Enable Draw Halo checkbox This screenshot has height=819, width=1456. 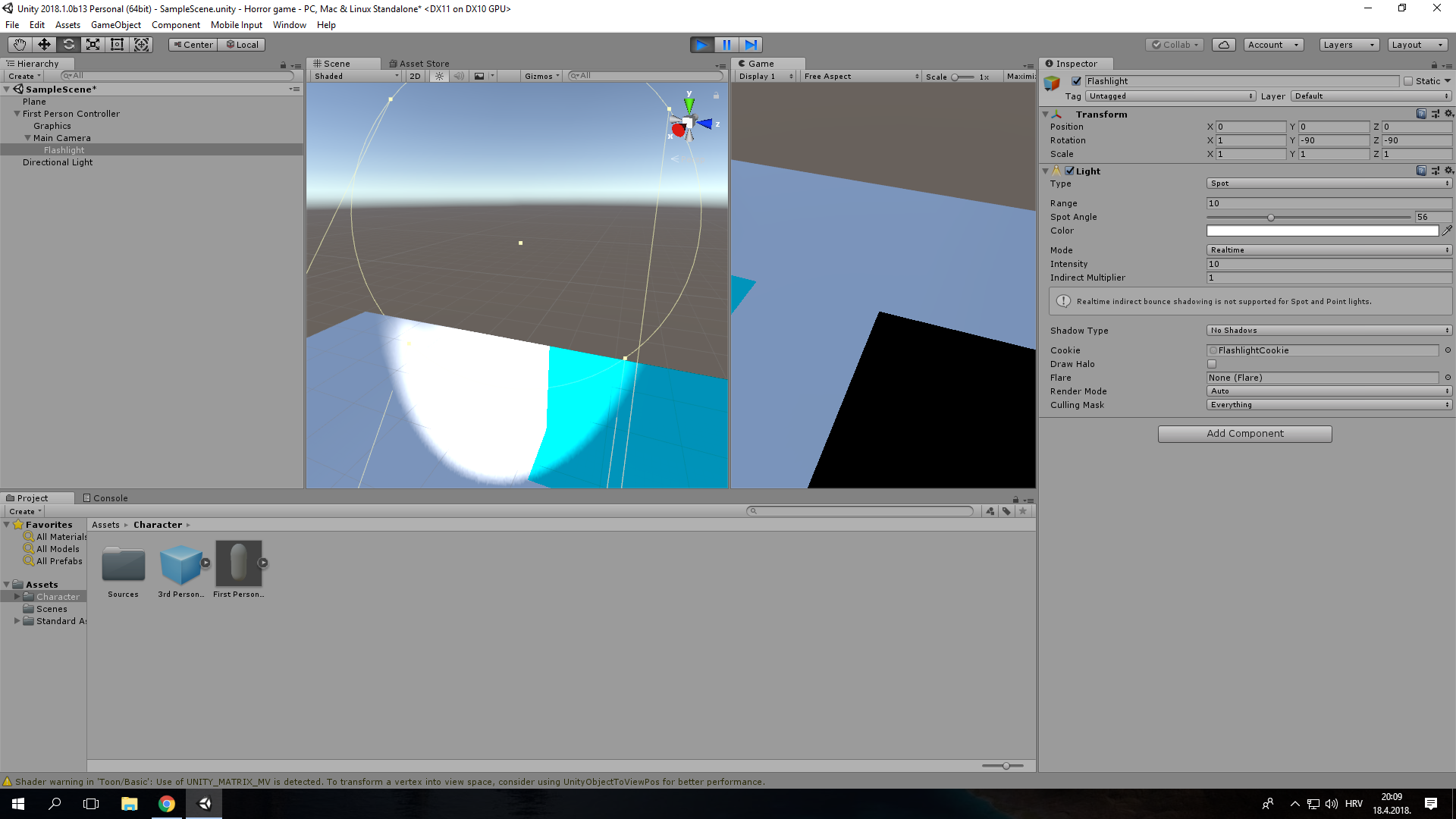click(x=1212, y=364)
